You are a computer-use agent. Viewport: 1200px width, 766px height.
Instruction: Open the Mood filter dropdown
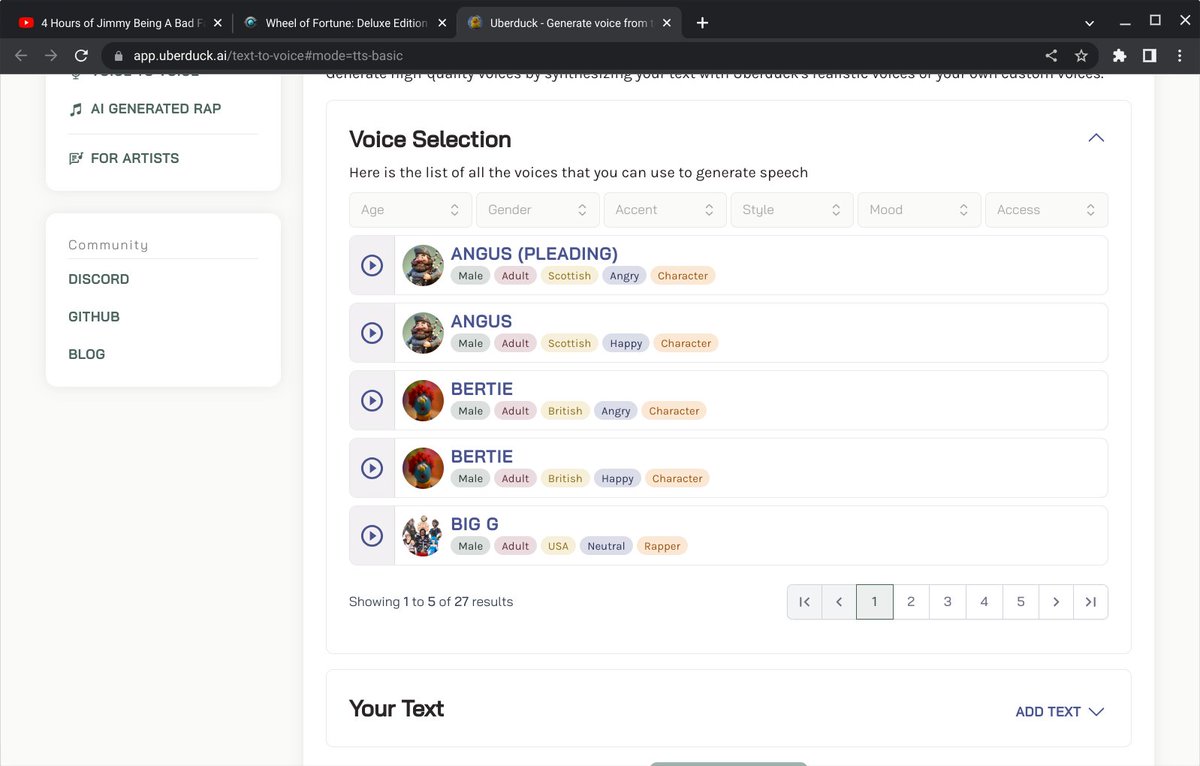[918, 210]
